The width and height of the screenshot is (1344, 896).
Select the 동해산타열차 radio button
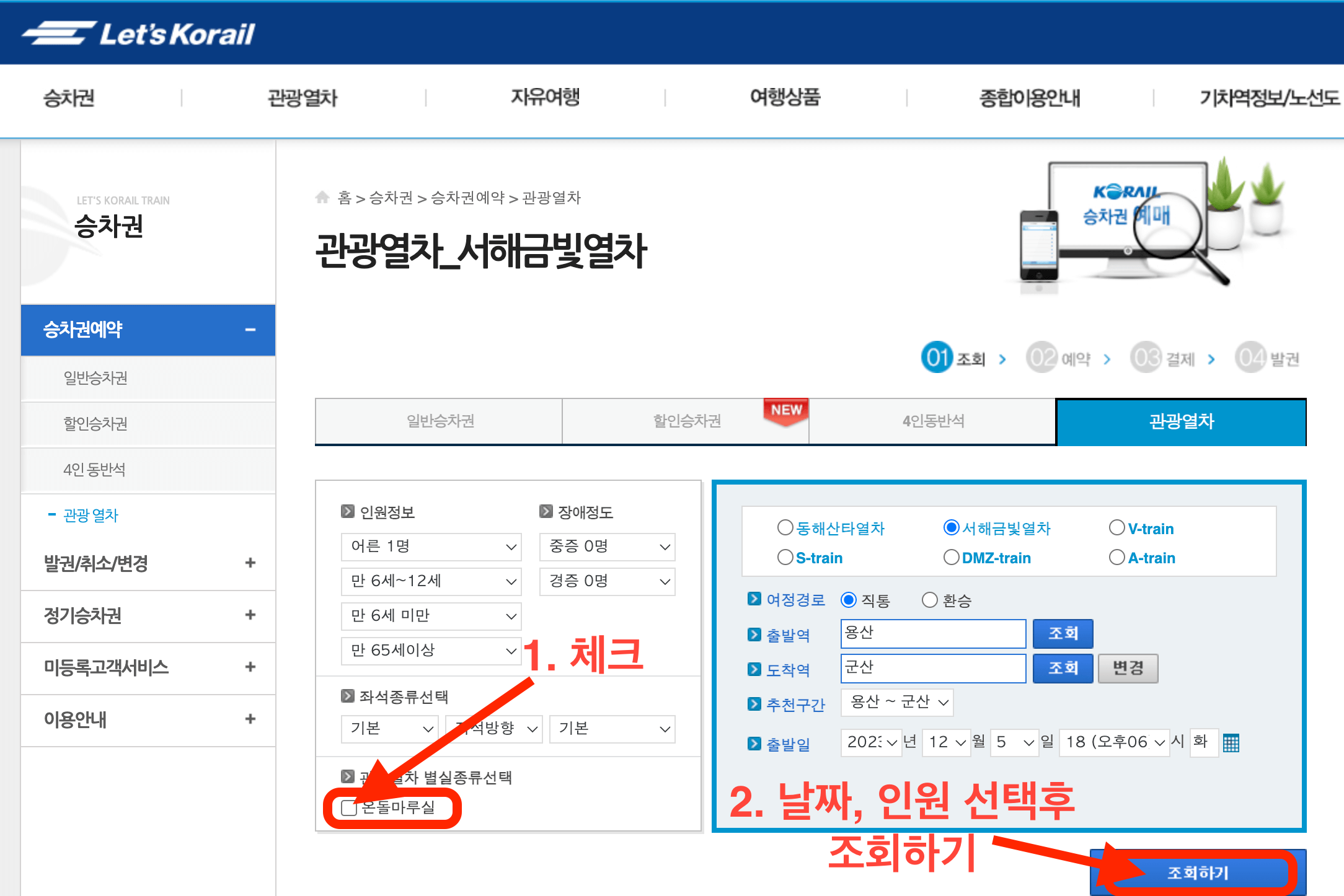click(x=784, y=527)
